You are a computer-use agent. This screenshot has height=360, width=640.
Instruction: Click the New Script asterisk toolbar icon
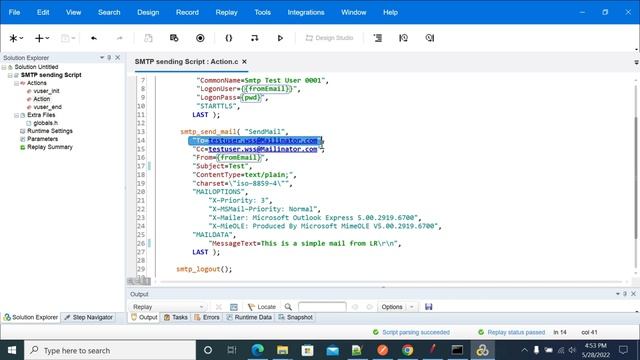point(13,38)
